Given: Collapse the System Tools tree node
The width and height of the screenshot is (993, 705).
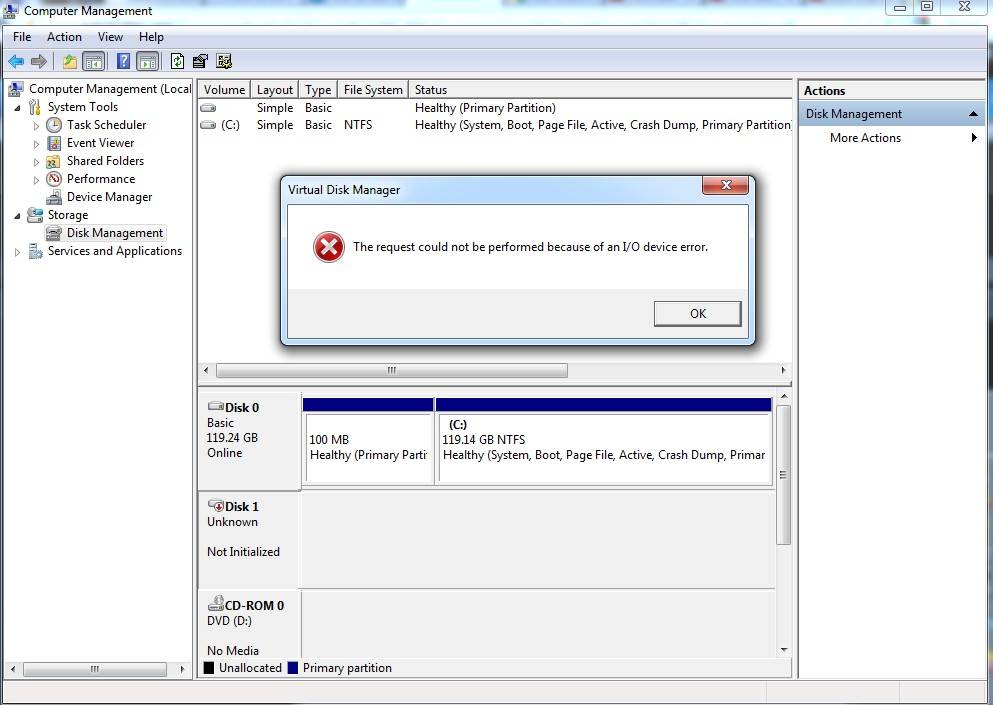Looking at the screenshot, I should click(18, 108).
